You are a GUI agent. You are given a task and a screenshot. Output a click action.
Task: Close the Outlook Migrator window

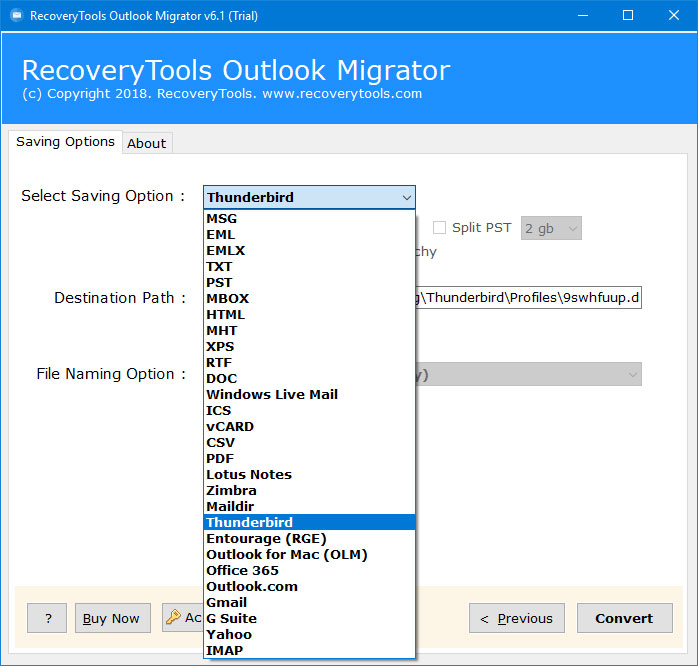click(x=674, y=16)
